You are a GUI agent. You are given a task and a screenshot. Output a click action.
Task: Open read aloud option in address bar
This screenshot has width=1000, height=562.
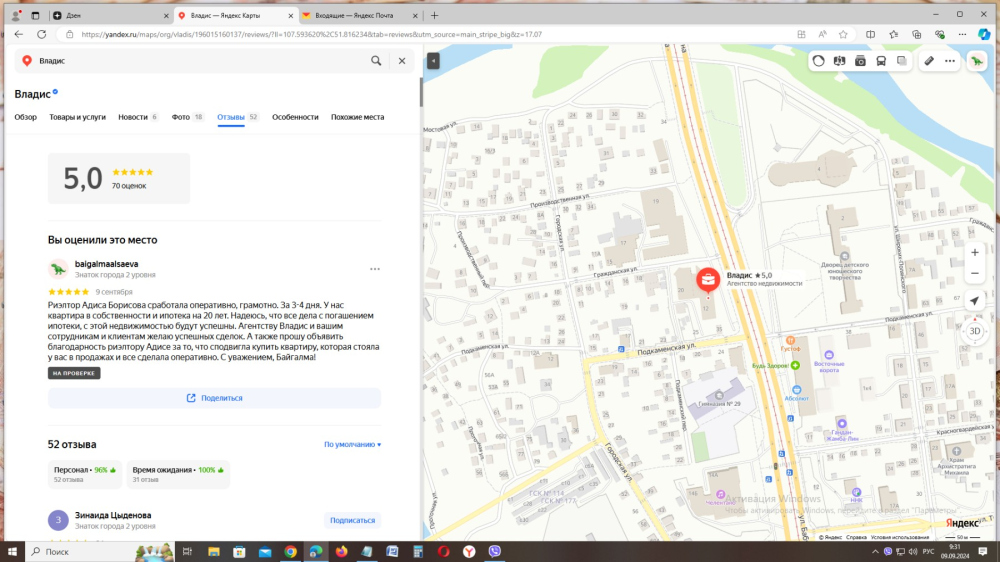pyautogui.click(x=822, y=34)
